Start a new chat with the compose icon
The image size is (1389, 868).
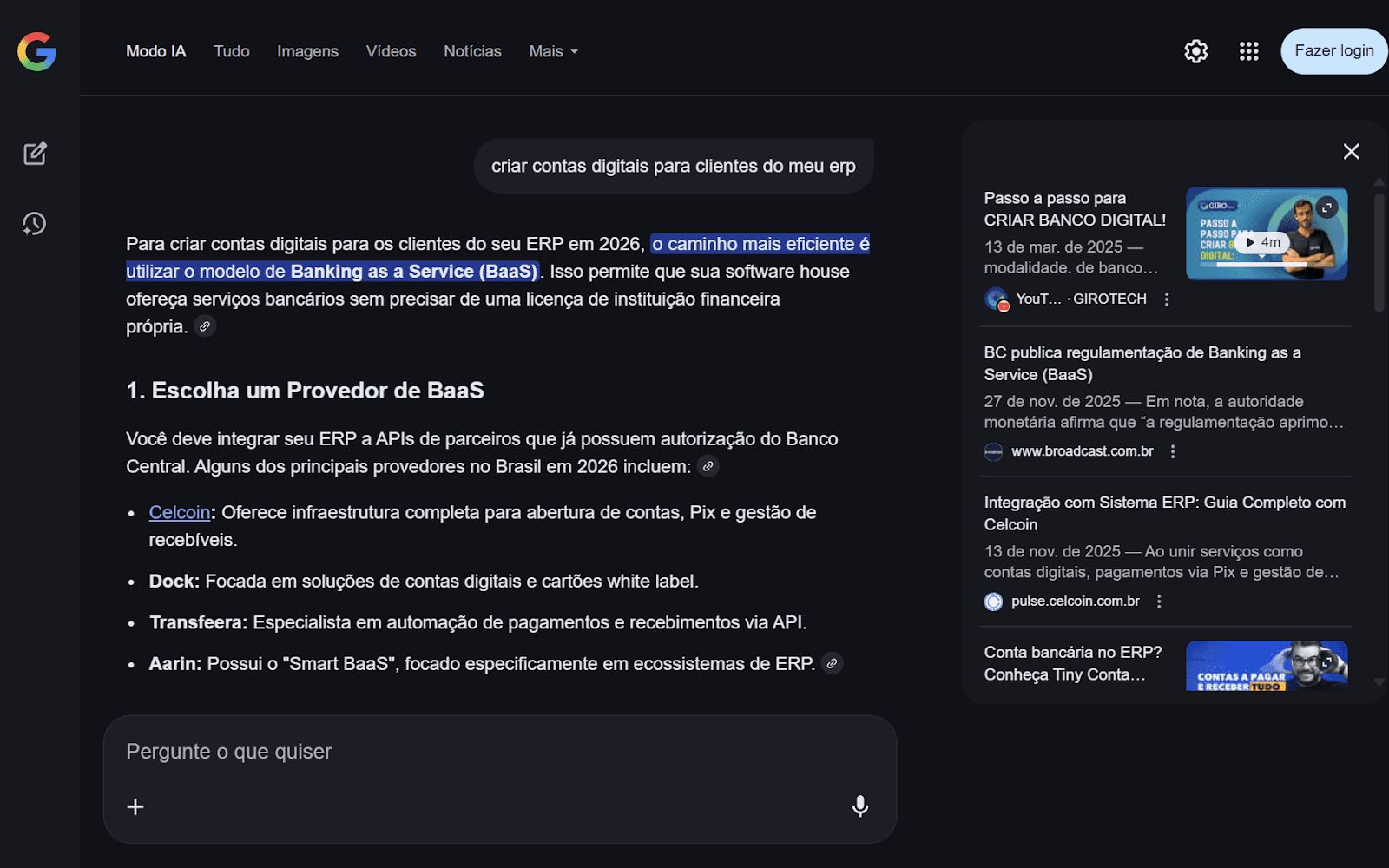35,154
